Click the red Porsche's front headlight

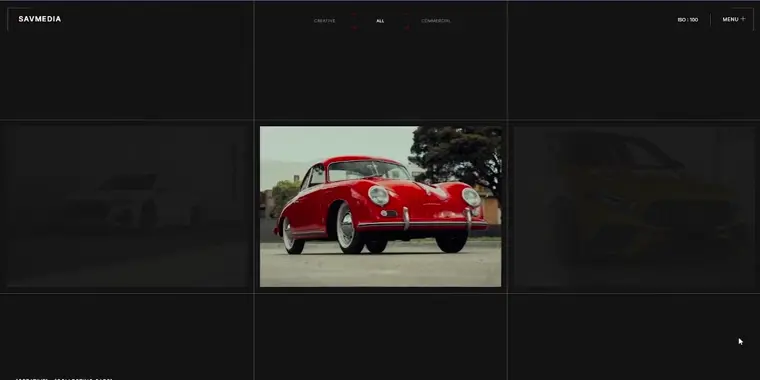378,196
